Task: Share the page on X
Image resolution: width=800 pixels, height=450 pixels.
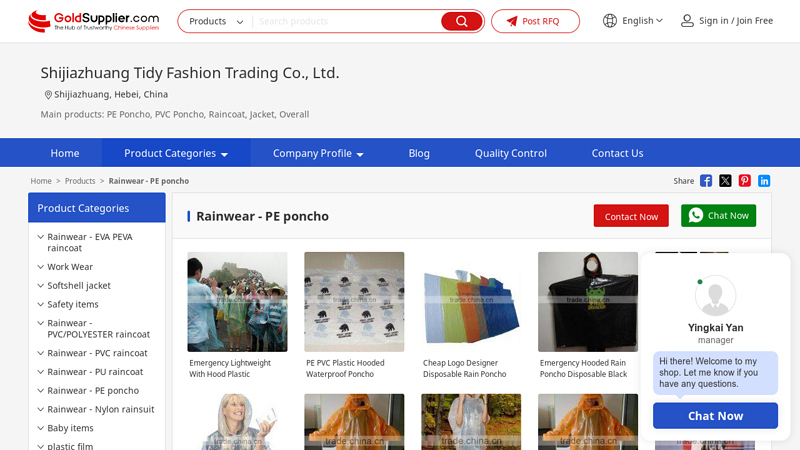Action: point(725,181)
